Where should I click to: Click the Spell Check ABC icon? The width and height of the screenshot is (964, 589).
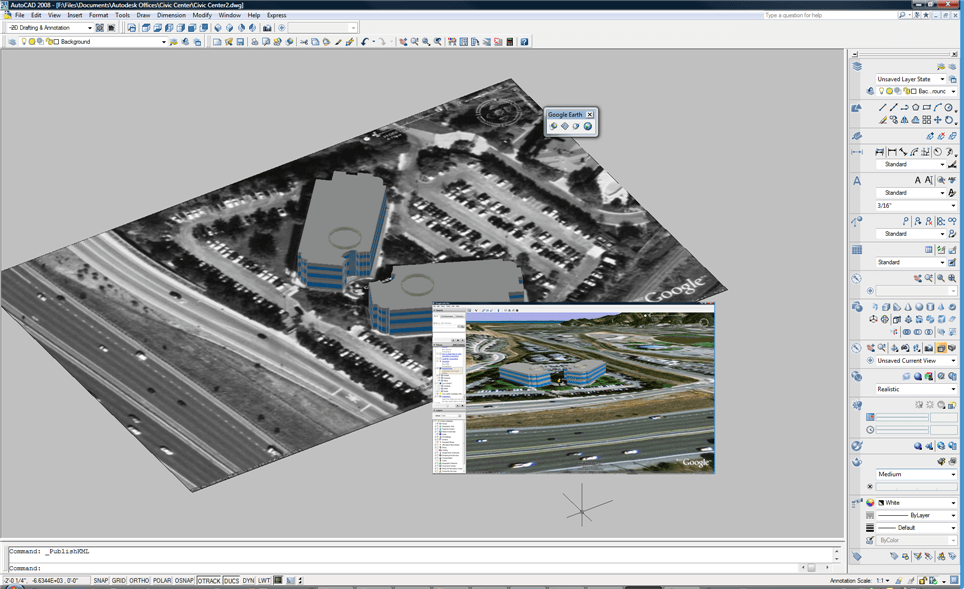pos(952,180)
